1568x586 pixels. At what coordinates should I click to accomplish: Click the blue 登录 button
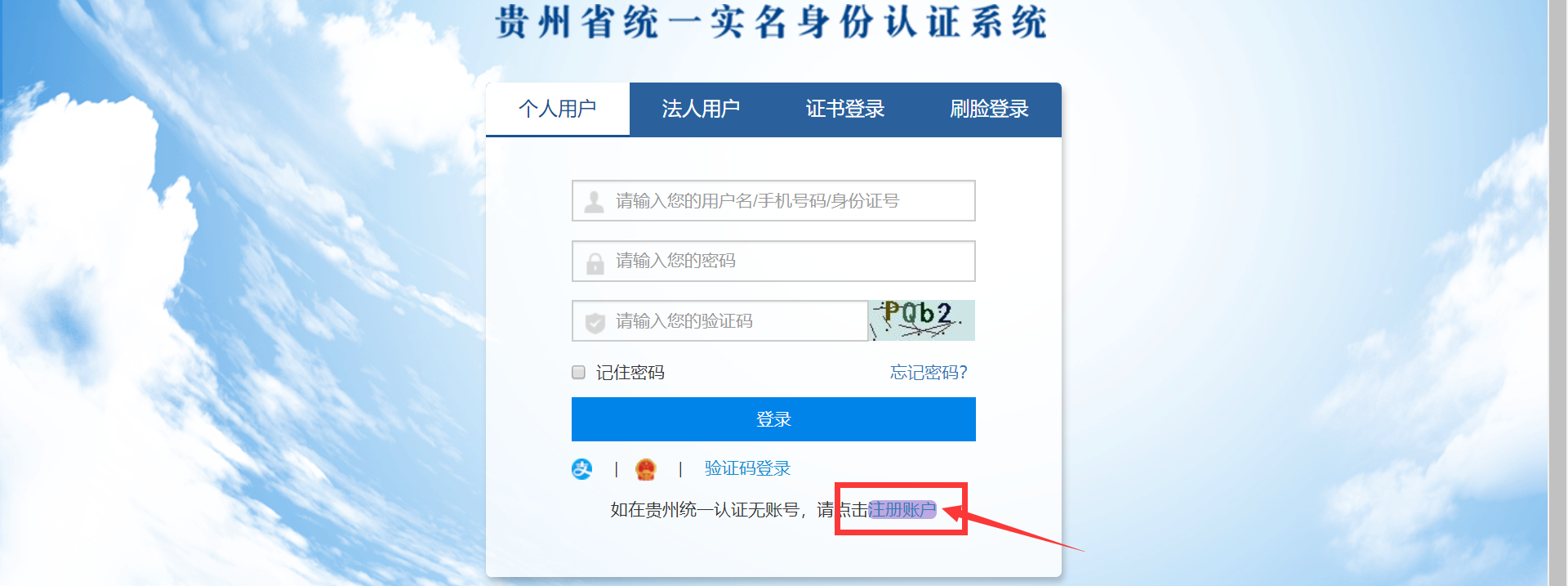pos(773,419)
